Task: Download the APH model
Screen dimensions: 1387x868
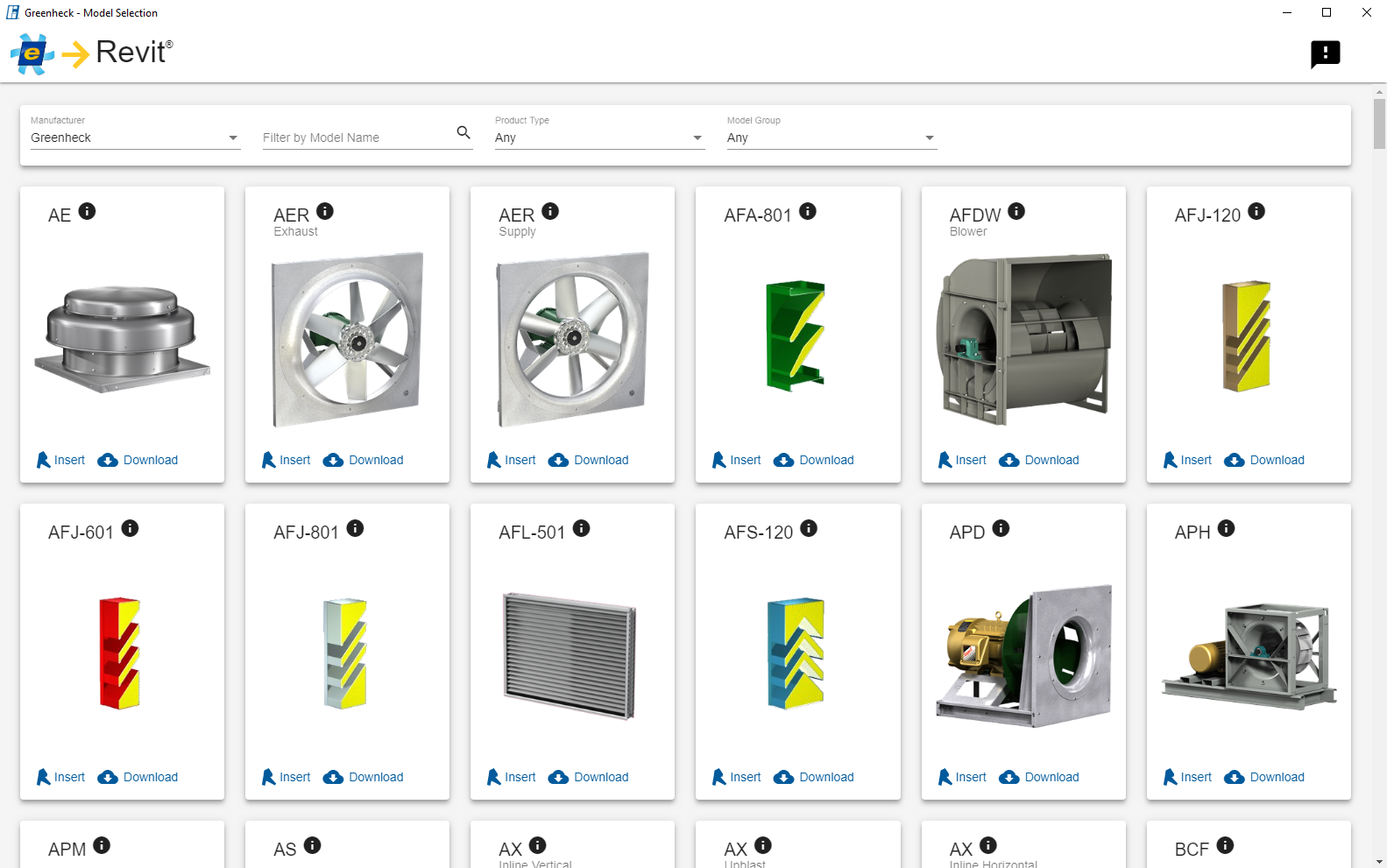Action: 1264,777
